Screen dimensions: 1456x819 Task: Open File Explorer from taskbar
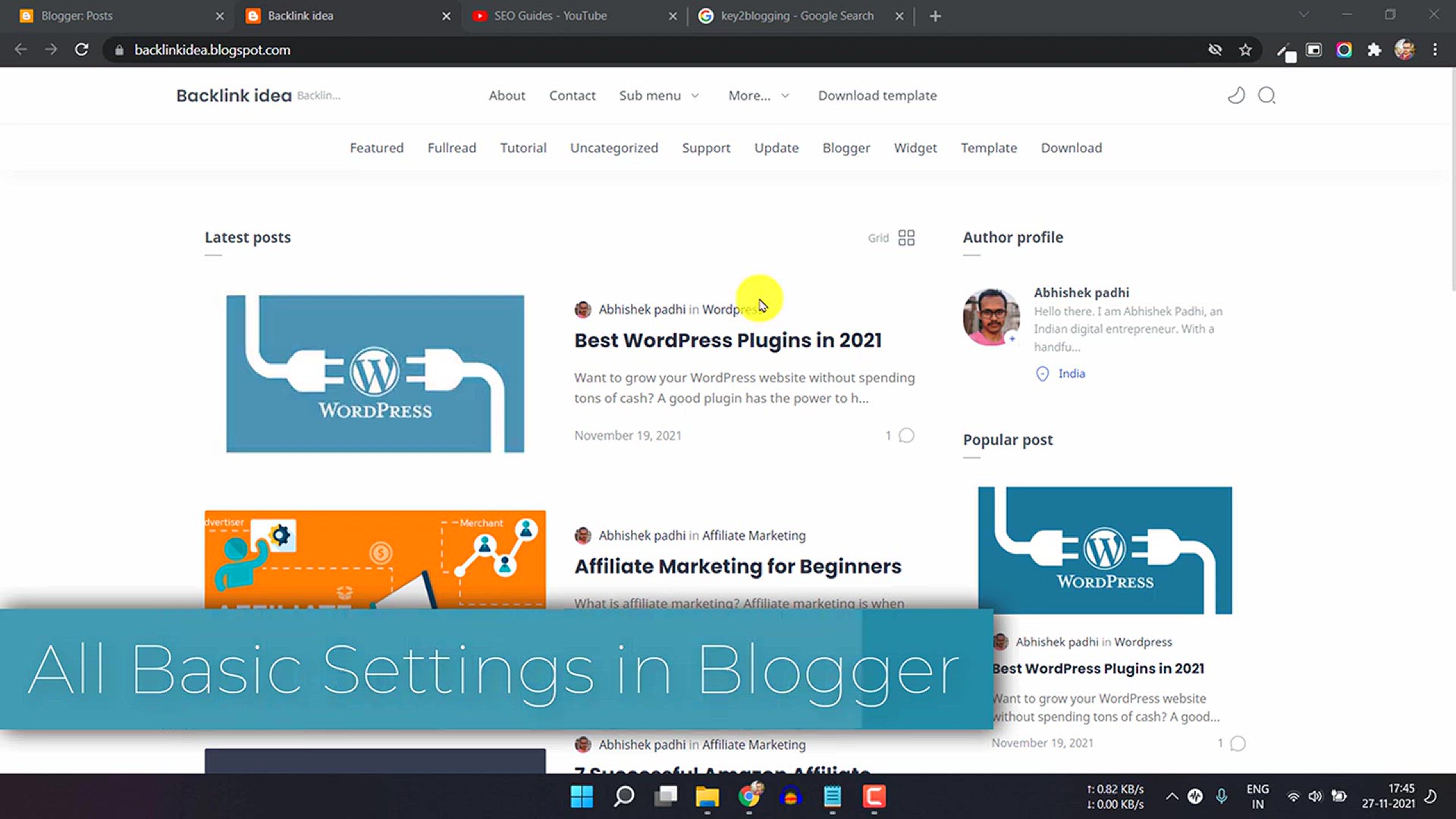(707, 796)
